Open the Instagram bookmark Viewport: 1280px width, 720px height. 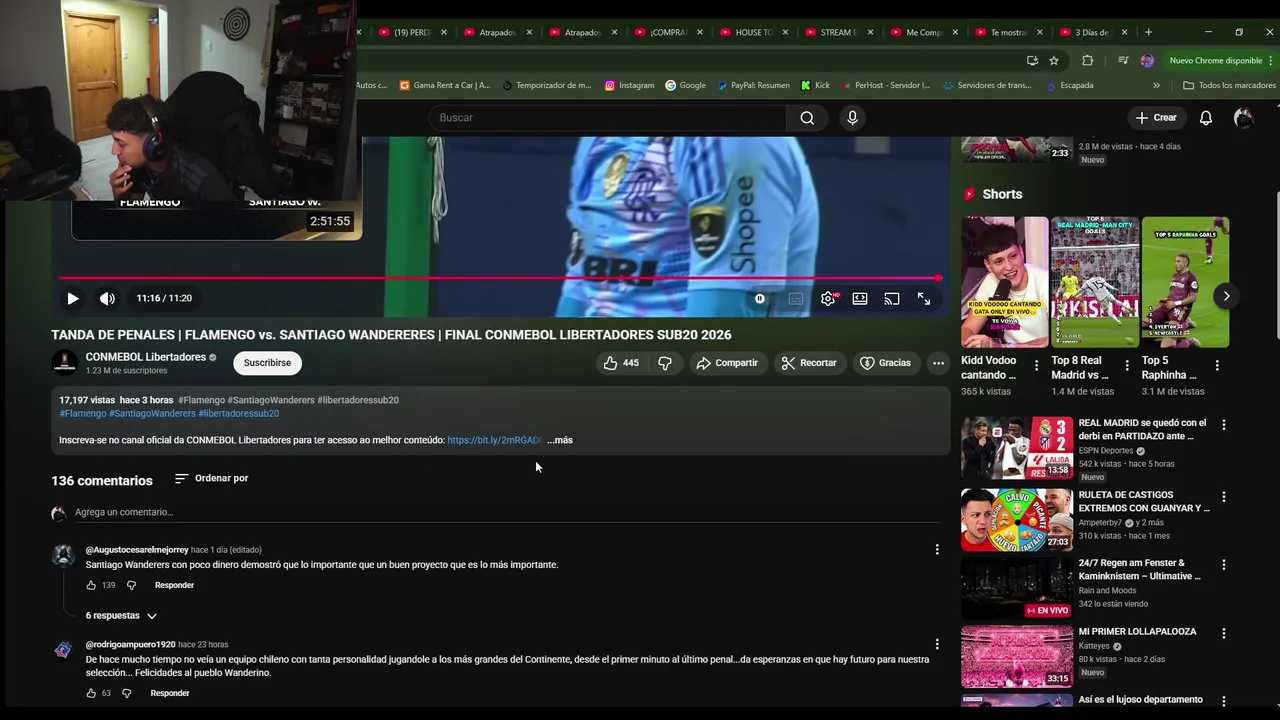pyautogui.click(x=629, y=85)
